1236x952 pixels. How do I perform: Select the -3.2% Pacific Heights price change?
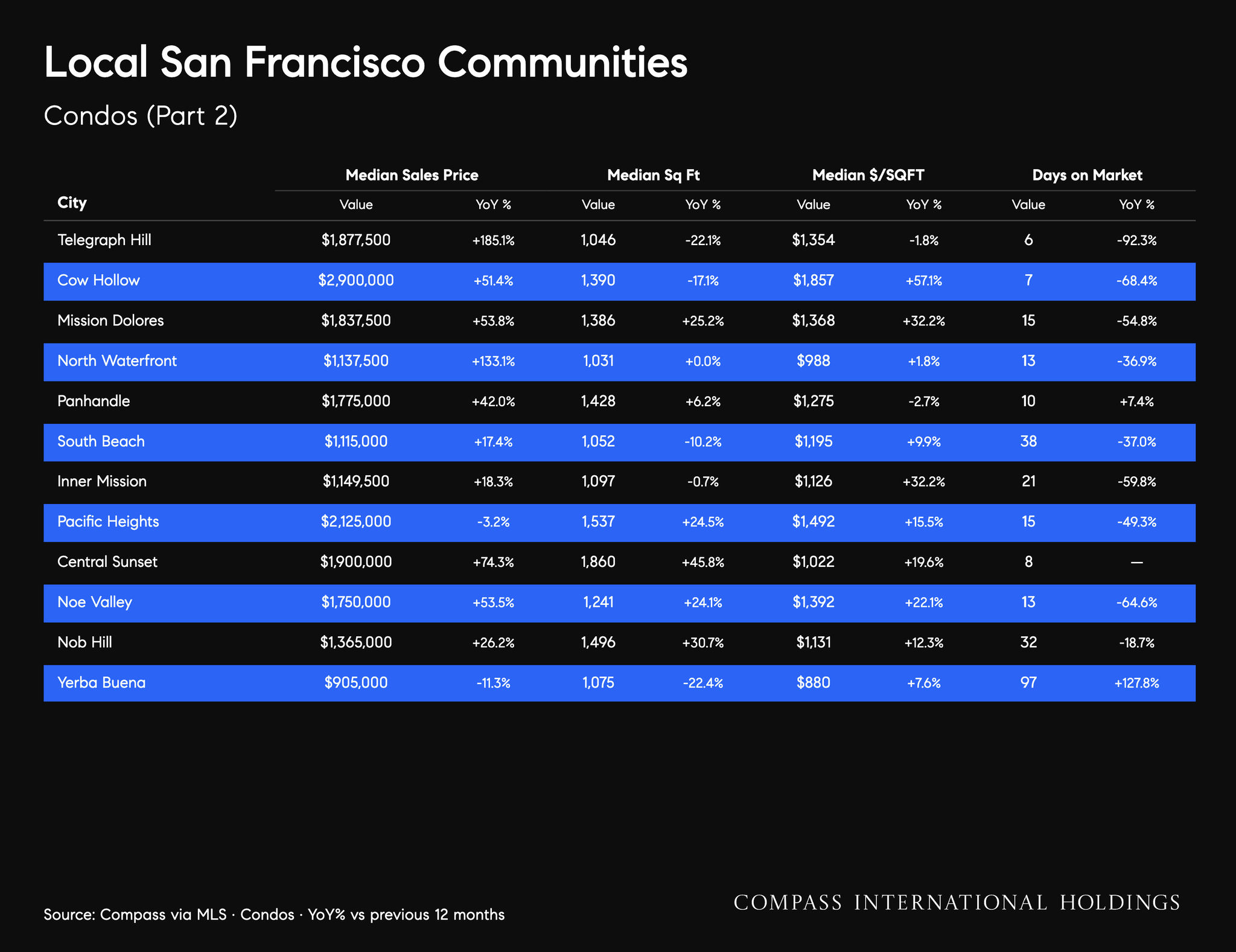tap(493, 522)
